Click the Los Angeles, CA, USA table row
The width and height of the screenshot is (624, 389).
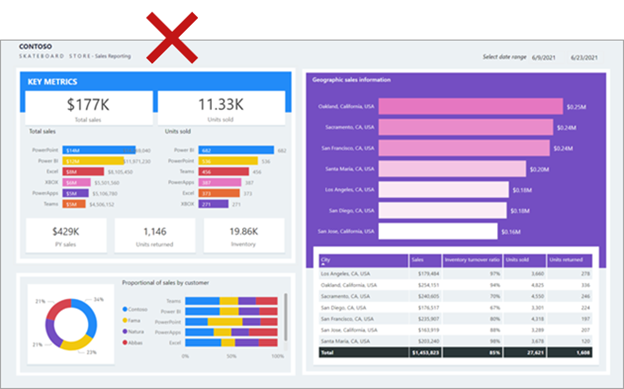click(x=456, y=274)
